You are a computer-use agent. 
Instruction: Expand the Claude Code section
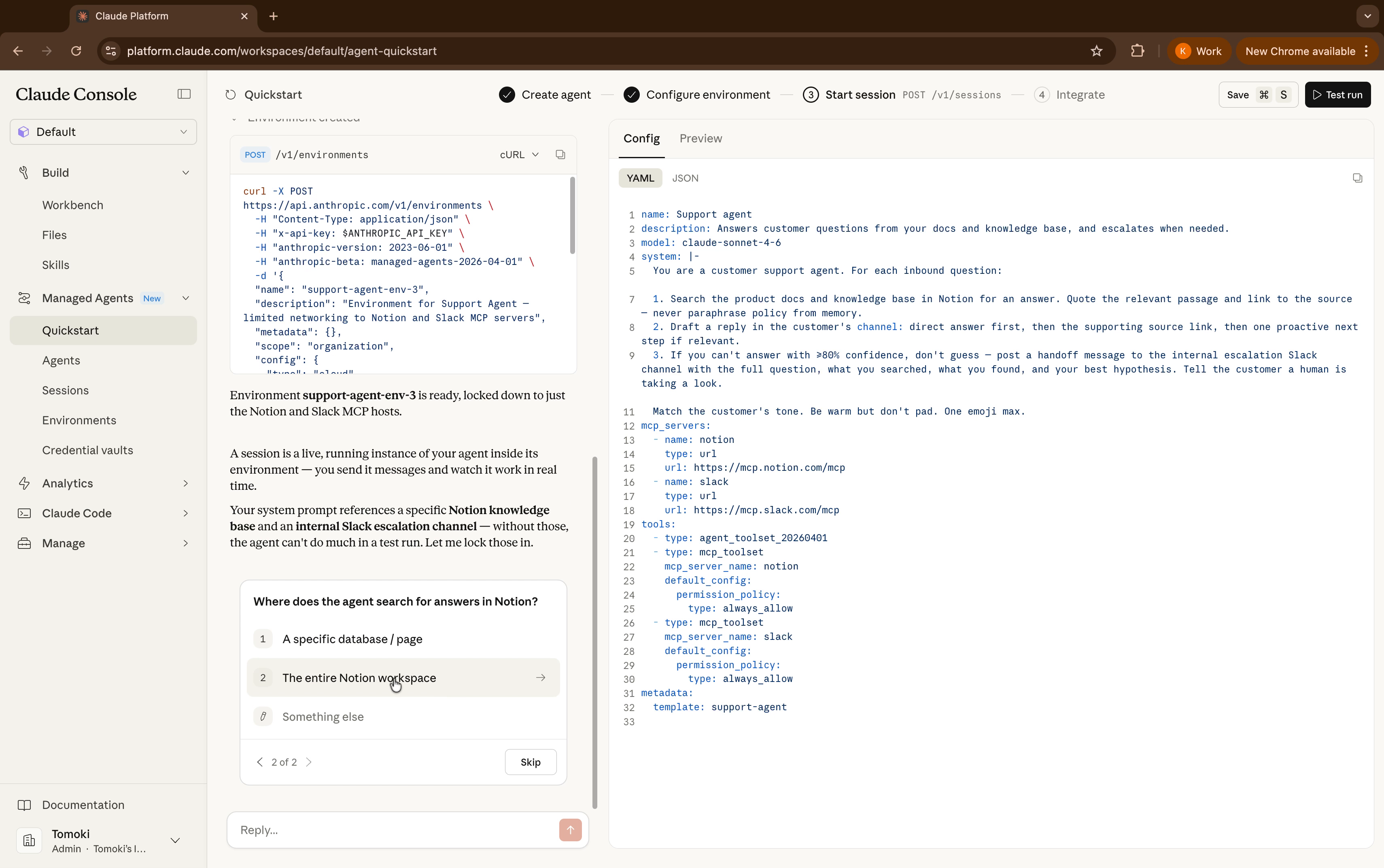click(185, 513)
